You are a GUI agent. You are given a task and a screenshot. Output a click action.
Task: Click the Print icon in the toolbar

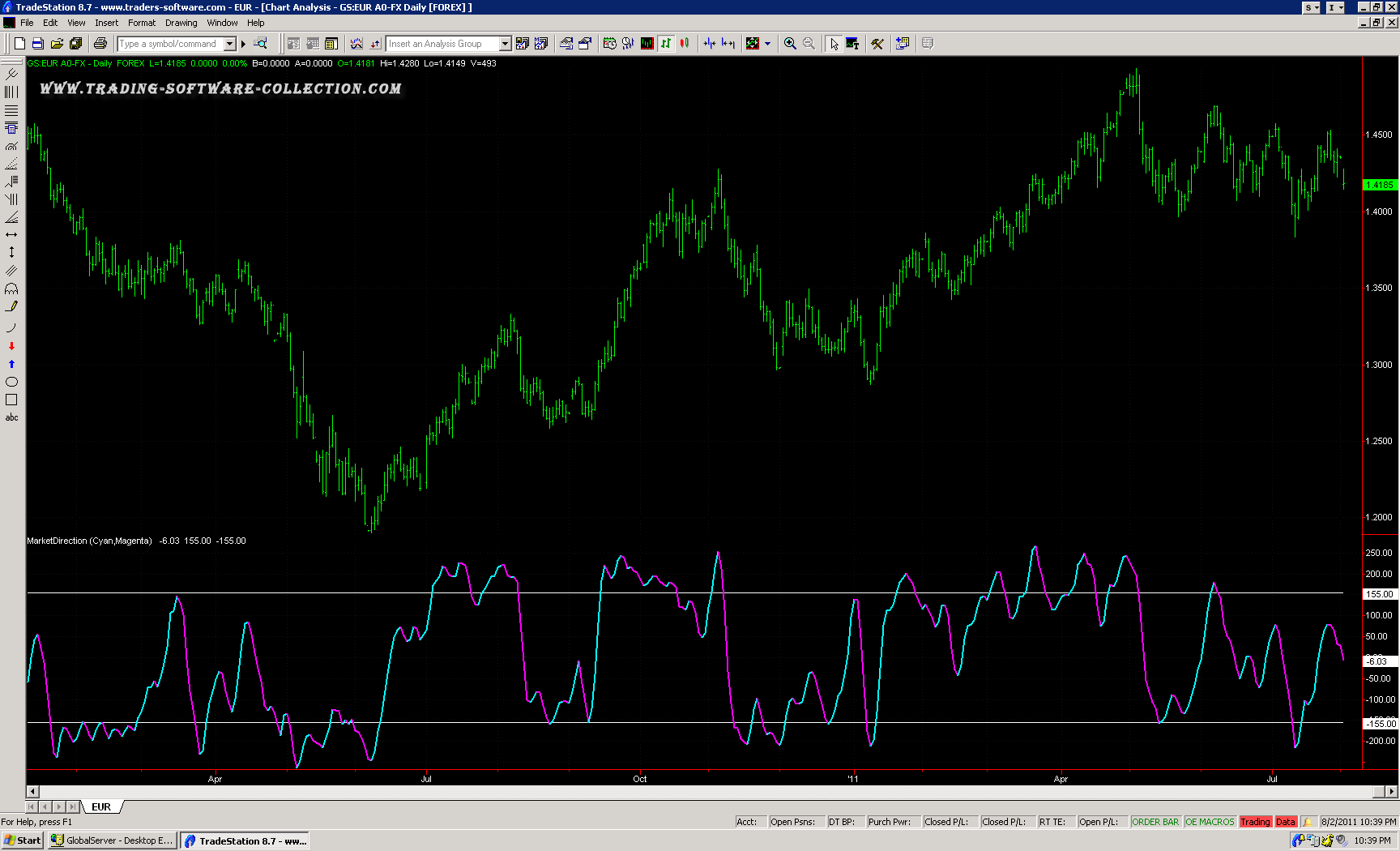(100, 44)
